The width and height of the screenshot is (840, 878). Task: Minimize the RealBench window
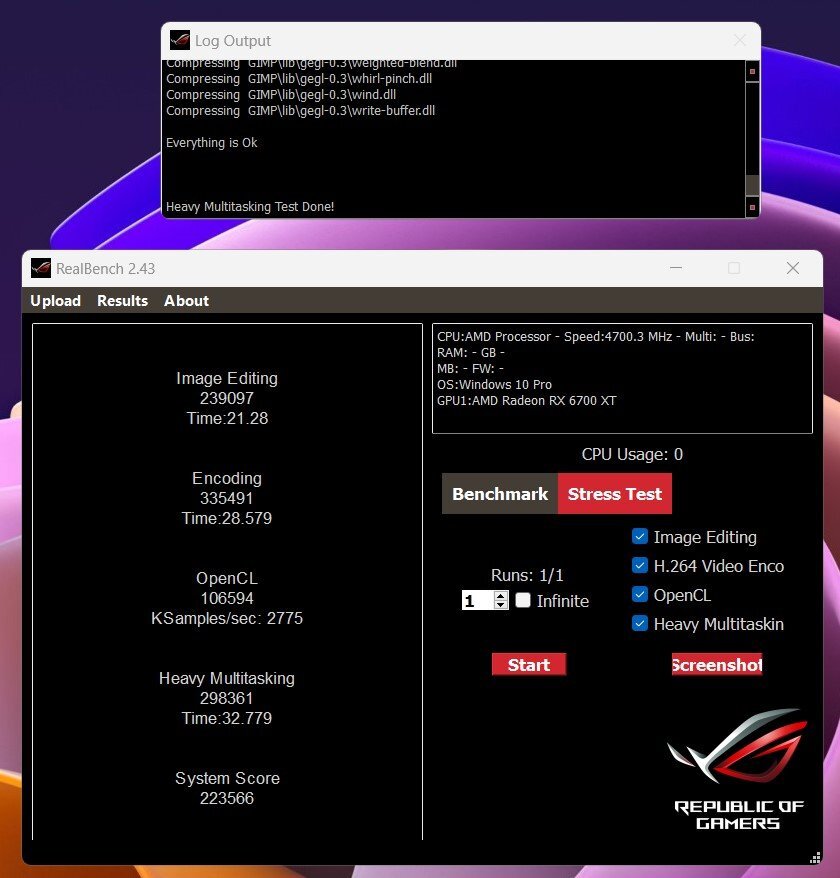click(676, 268)
